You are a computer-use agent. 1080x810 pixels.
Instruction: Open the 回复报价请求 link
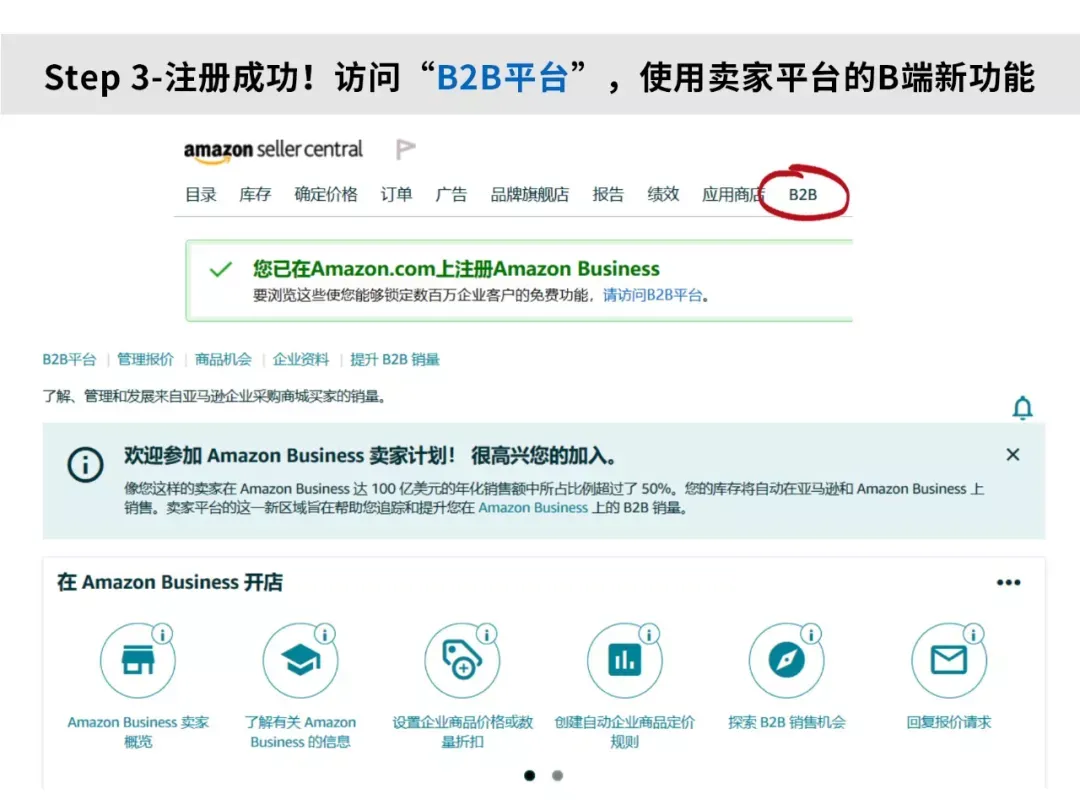(x=949, y=723)
